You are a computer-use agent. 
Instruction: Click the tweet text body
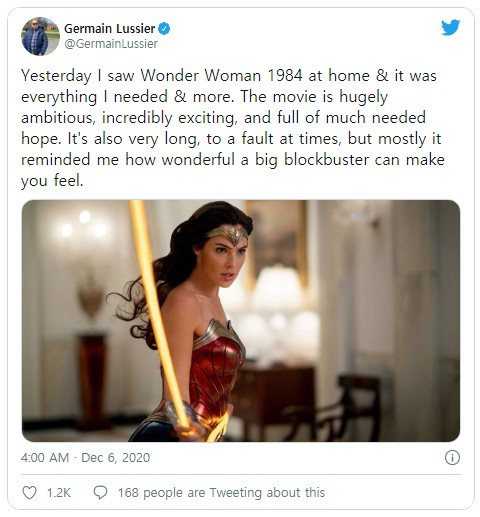pos(233,128)
